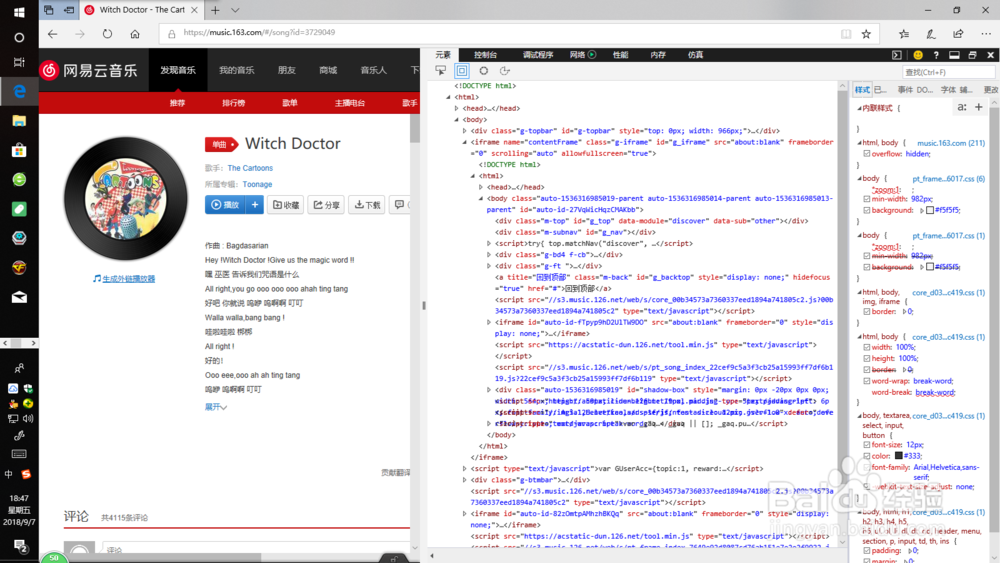Open artist link The Cartoons
The height and width of the screenshot is (563, 1000).
250,168
